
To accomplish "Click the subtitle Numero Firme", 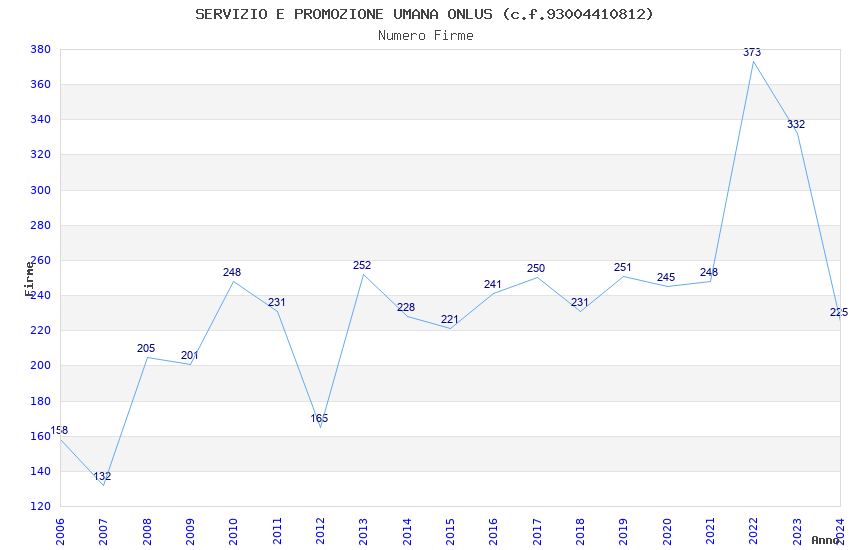I will click(x=426, y=36).
